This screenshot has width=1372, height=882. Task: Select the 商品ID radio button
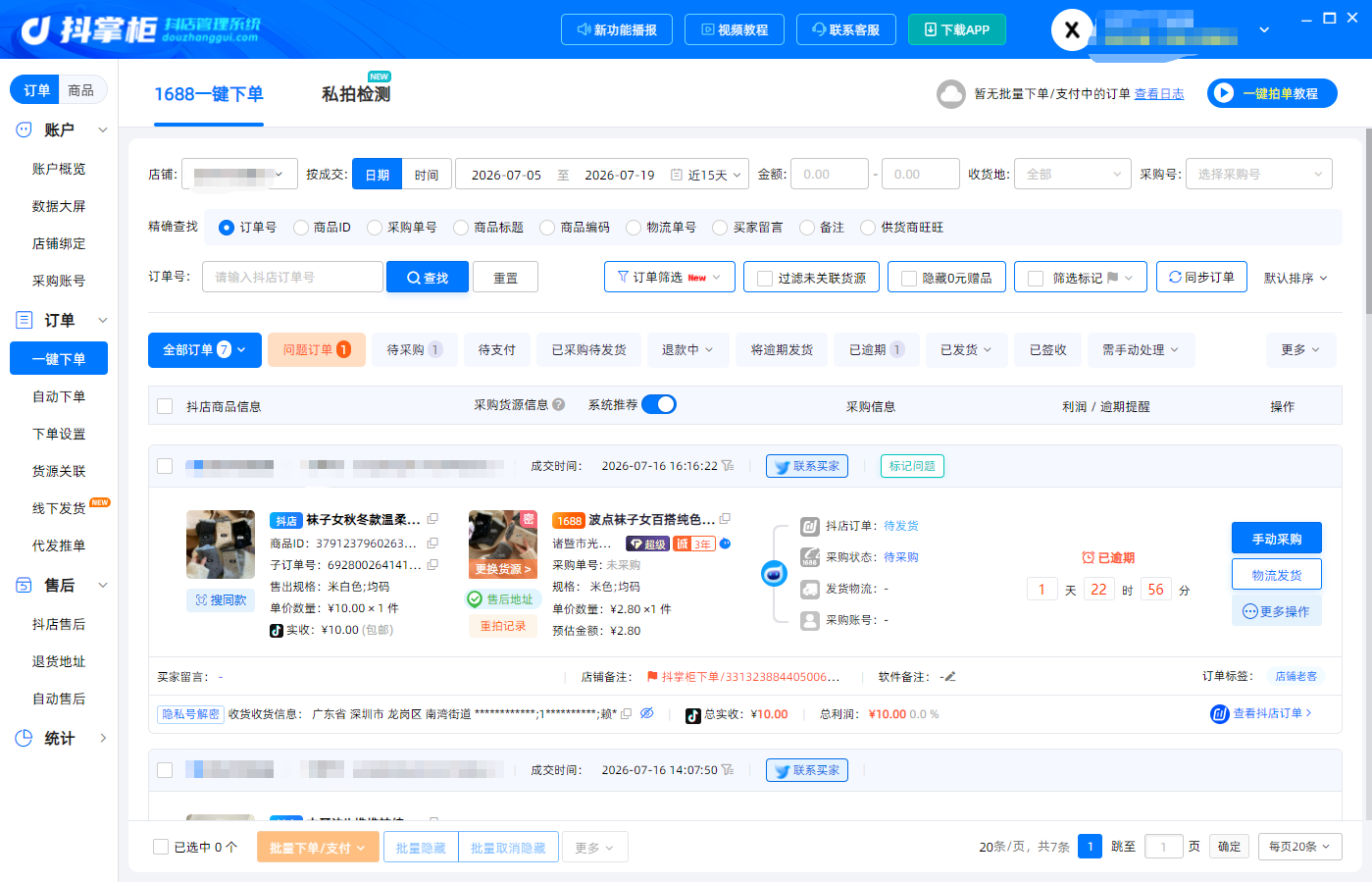pyautogui.click(x=301, y=228)
